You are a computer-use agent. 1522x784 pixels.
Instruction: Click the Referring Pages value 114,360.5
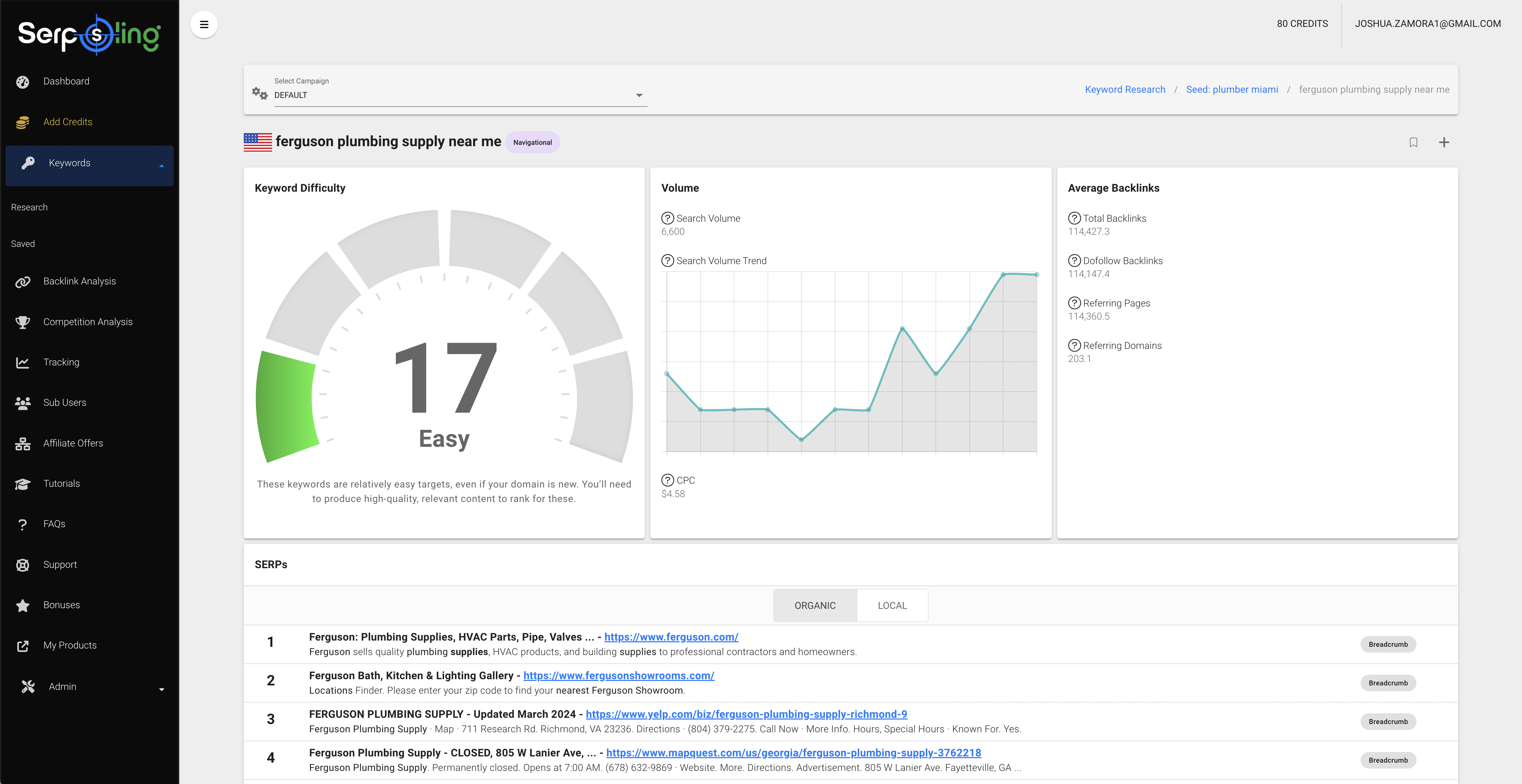tap(1088, 317)
